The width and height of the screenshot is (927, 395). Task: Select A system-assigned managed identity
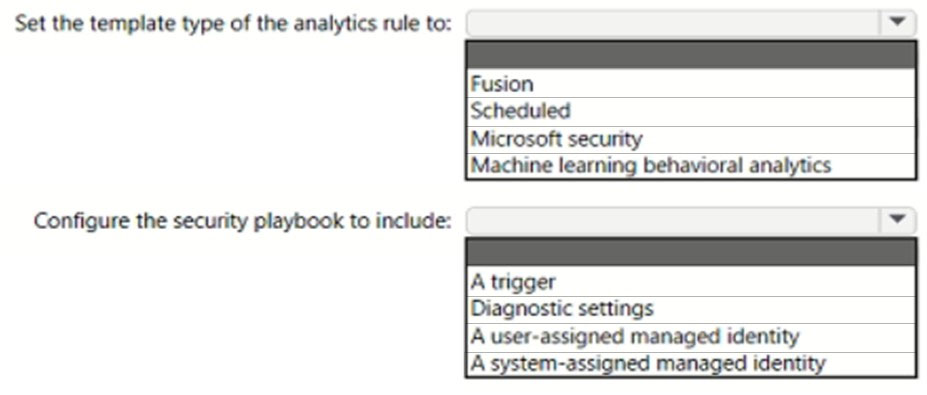coord(691,364)
